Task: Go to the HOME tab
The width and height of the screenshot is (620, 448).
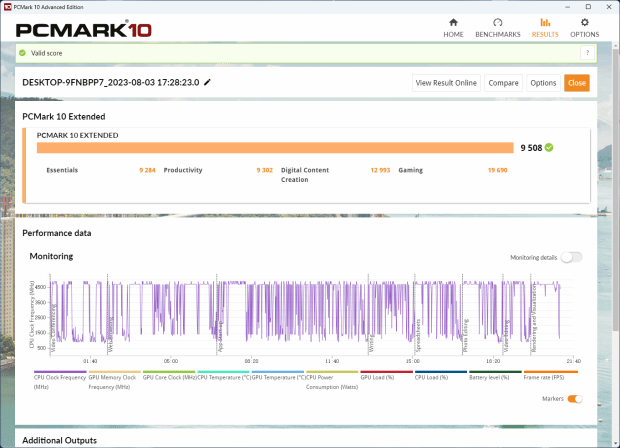Action: pos(453,28)
